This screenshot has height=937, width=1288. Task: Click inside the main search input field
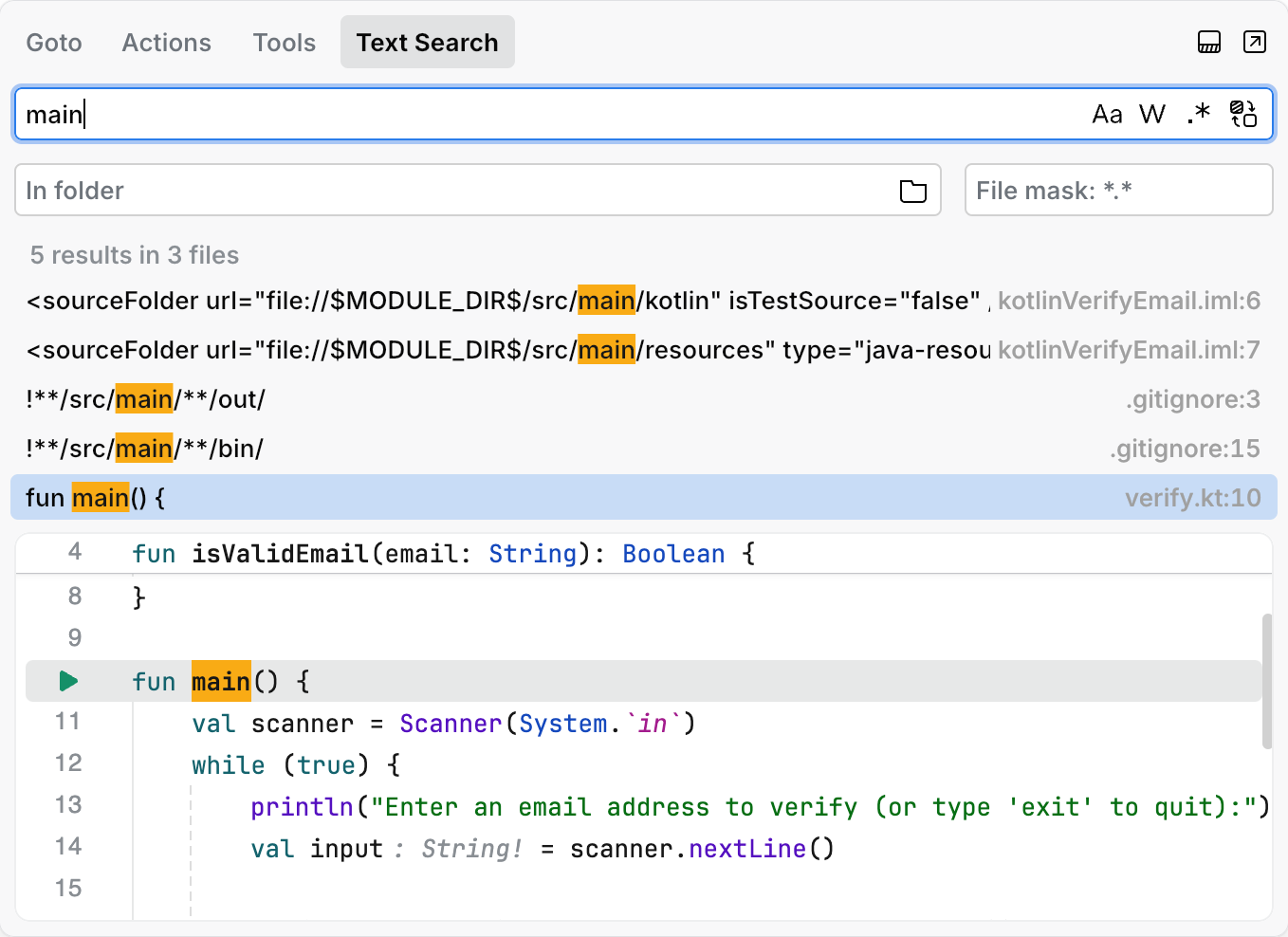click(379, 114)
